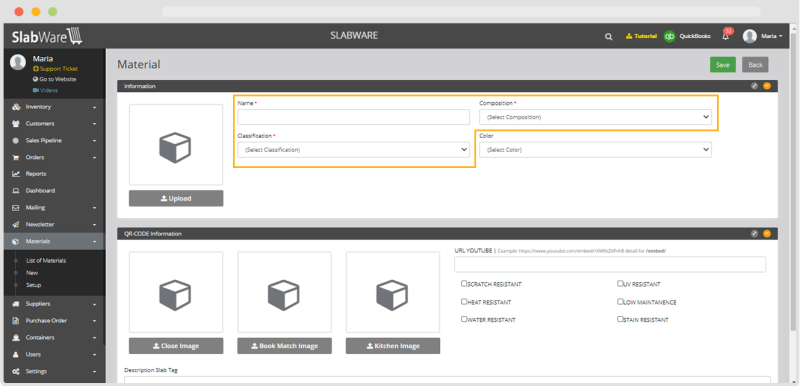This screenshot has height=386, width=800.
Task: Open the Support Ticket link
Action: (56, 69)
